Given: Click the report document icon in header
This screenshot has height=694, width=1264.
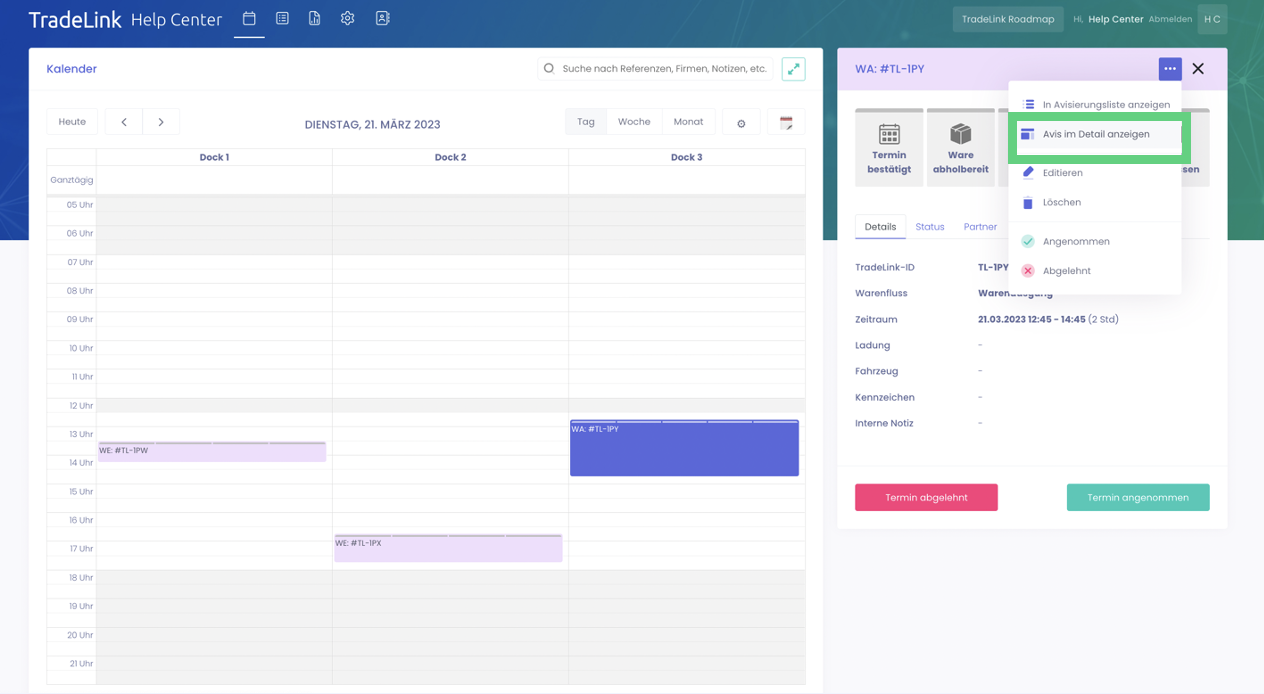Looking at the screenshot, I should click(x=314, y=19).
